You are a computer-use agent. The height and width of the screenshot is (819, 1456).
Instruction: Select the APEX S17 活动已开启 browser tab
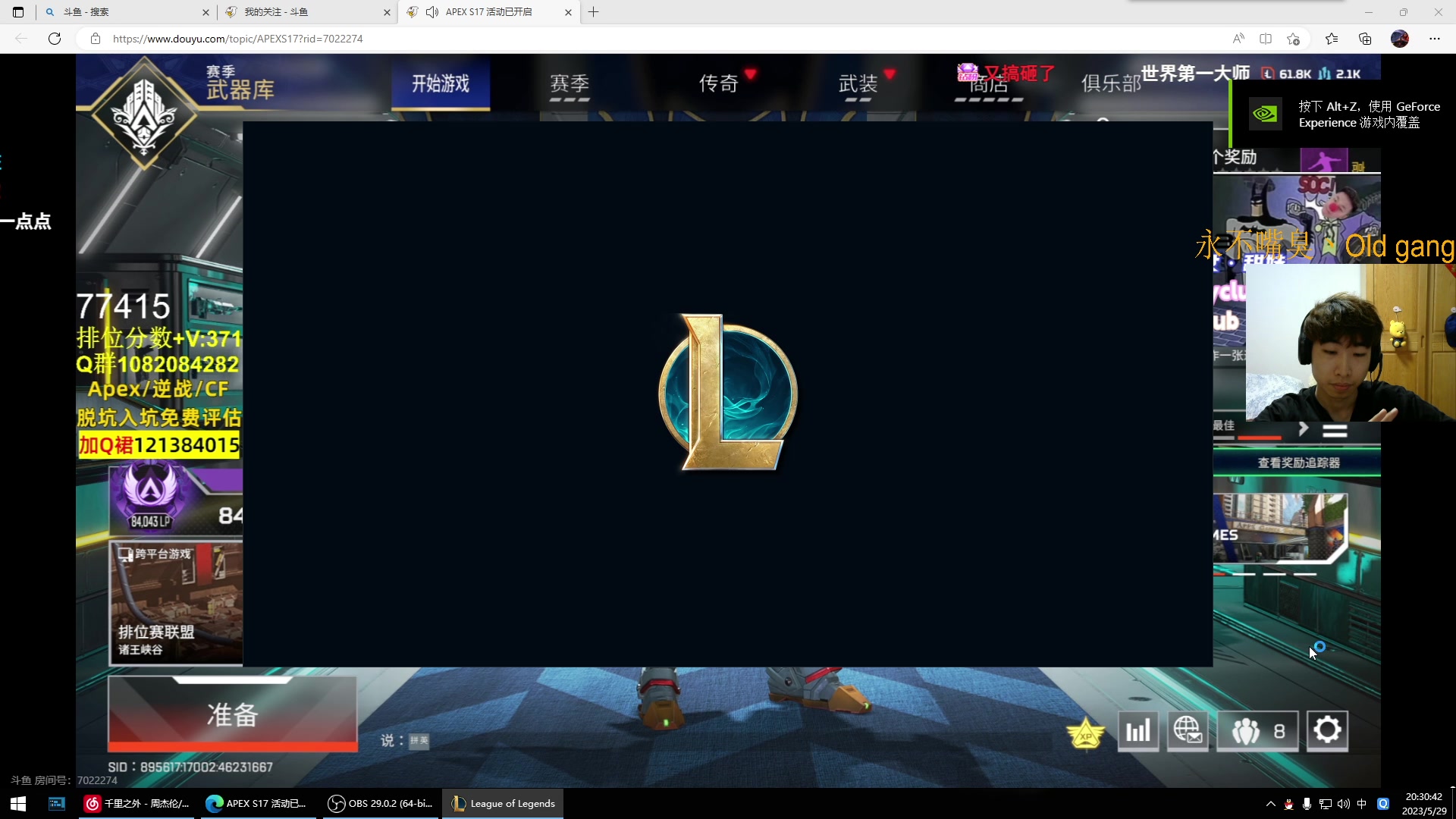[x=488, y=12]
